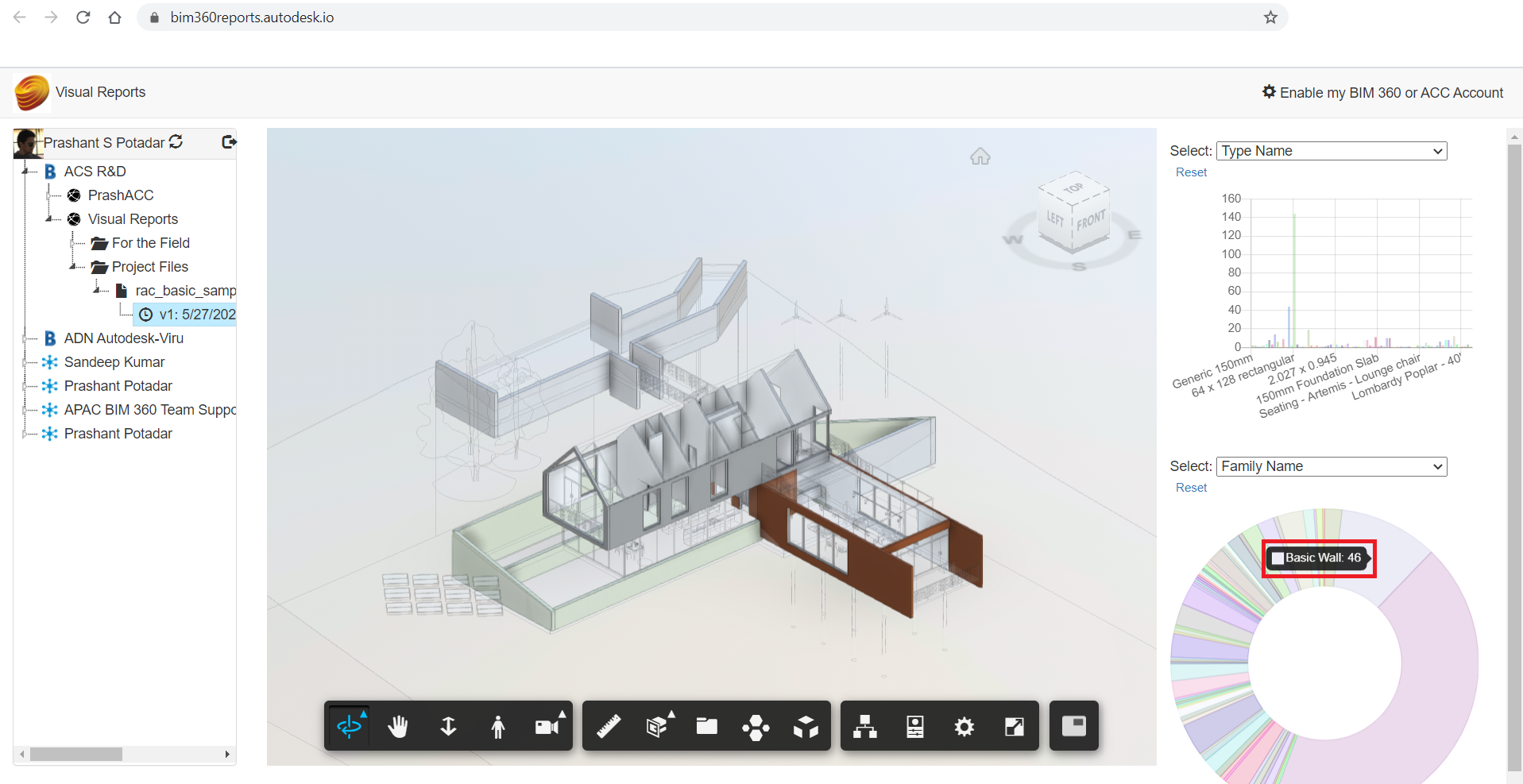
Task: Reload the browser page
Action: [83, 17]
